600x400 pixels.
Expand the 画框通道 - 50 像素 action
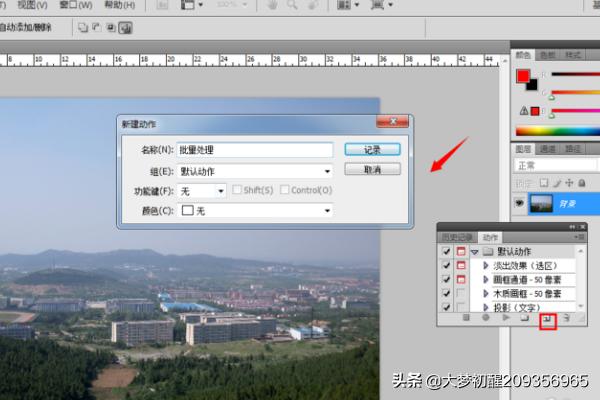[485, 281]
